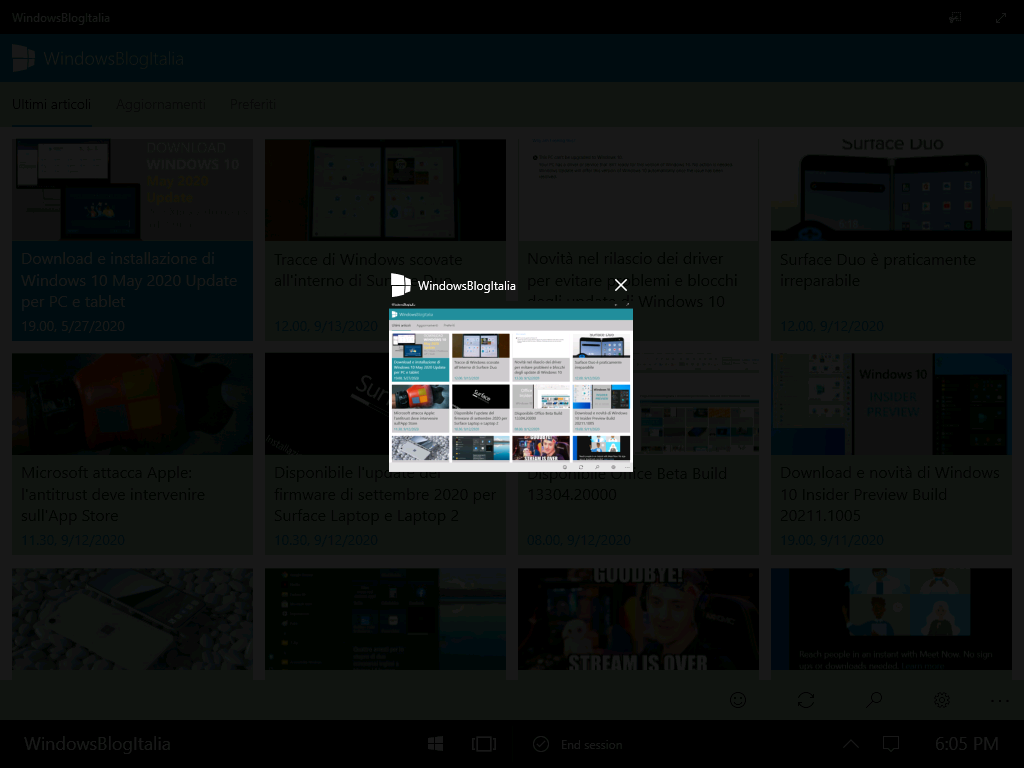1024x768 pixels.
Task: Click the Windows Start button in the taskbar
Action: coord(436,744)
